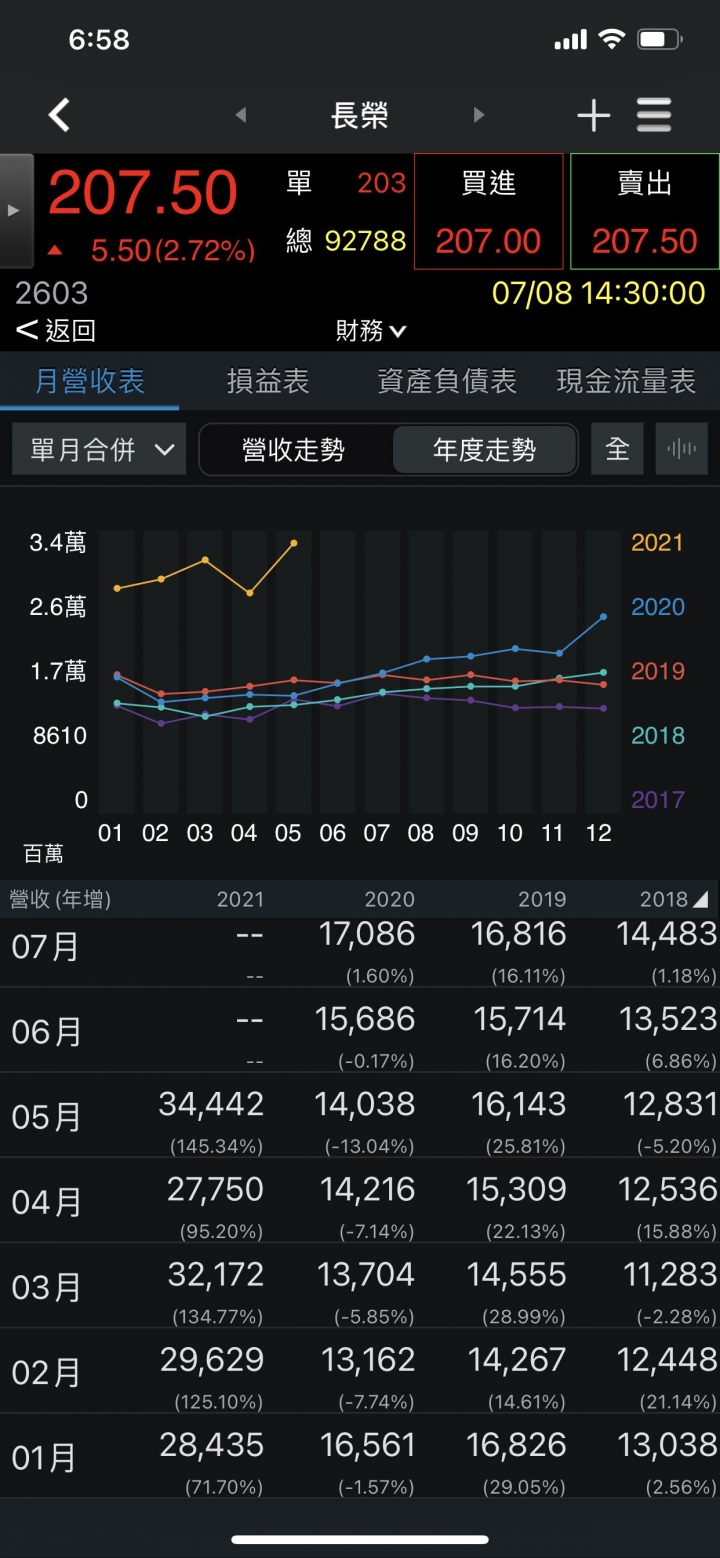Screen dimensions: 720x1558
Task: Tap the 長榮 stock name title
Action: (x=359, y=116)
